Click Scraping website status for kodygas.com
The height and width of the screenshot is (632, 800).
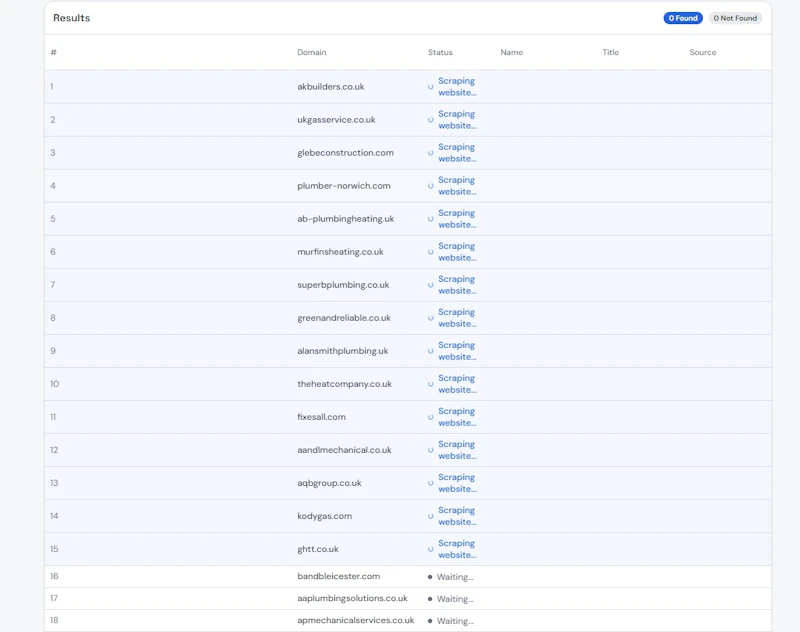click(457, 516)
